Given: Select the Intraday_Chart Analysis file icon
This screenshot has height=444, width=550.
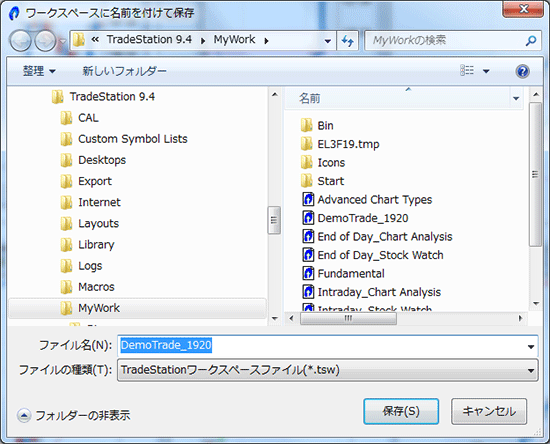Looking at the screenshot, I should coord(308,292).
